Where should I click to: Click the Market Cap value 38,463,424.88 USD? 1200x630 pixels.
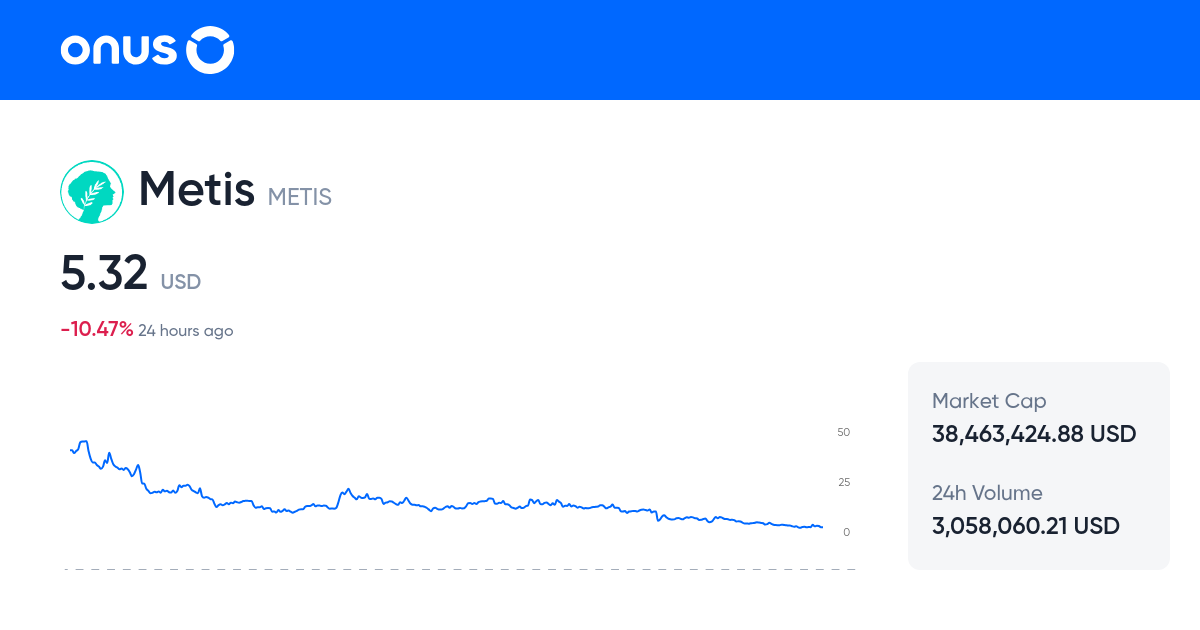coord(1034,434)
